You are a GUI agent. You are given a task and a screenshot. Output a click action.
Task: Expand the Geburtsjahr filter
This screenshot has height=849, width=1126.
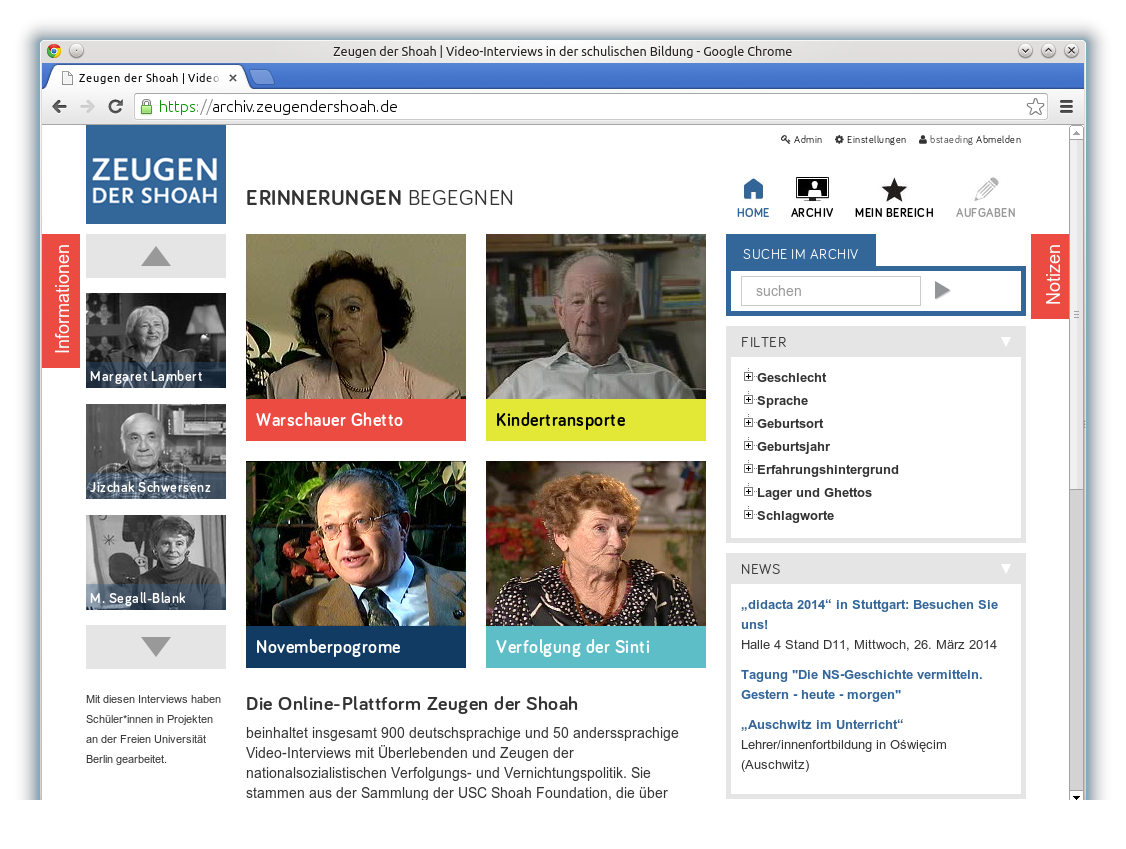coord(748,445)
